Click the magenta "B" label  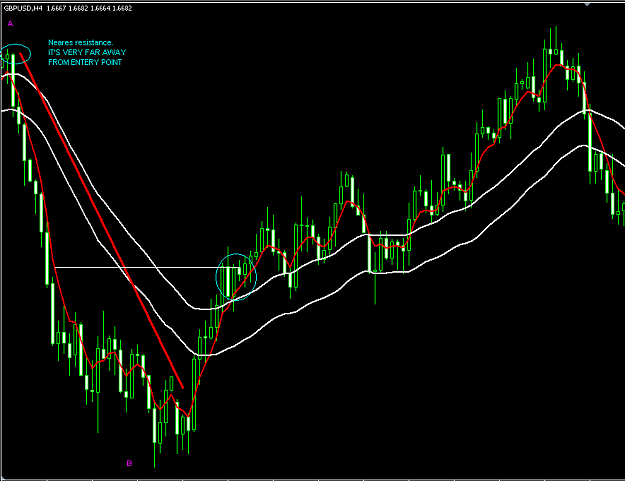(129, 463)
